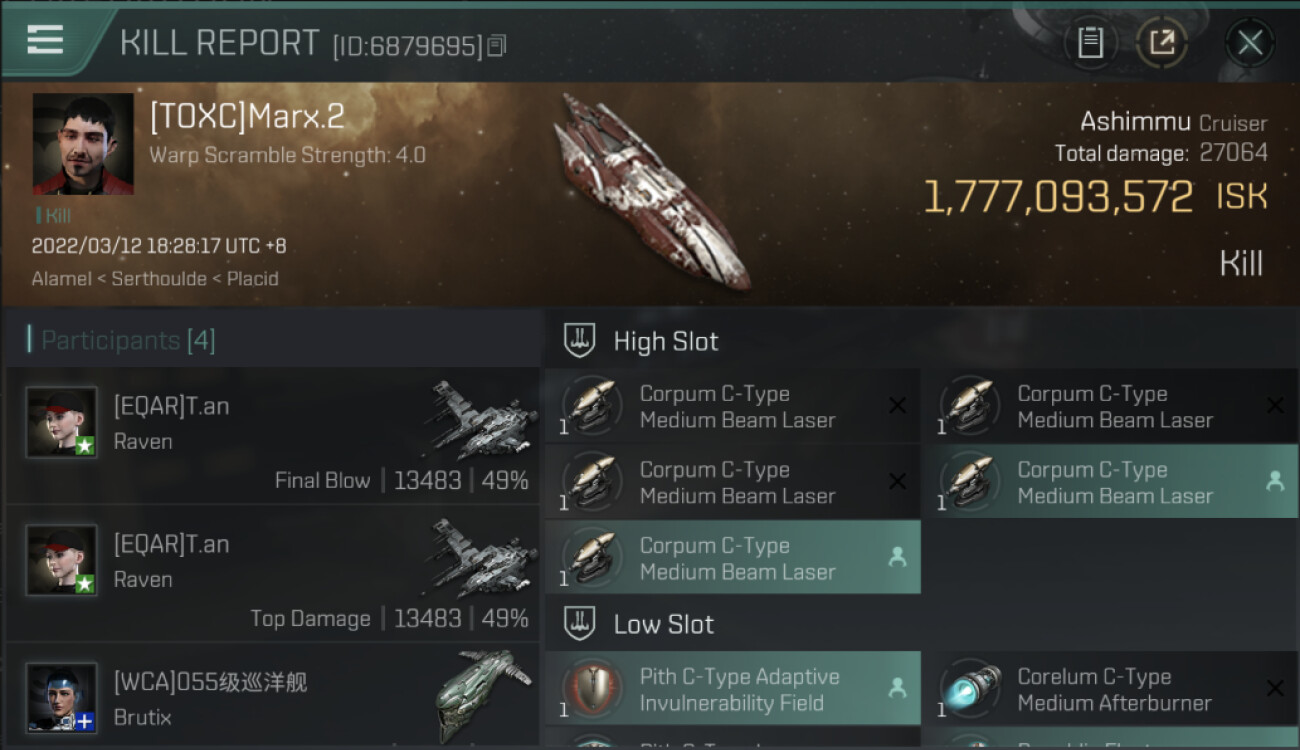Toggle person marker on Pith Adaptive Invulnerability Field
The width and height of the screenshot is (1300, 750).
pyautogui.click(x=897, y=688)
